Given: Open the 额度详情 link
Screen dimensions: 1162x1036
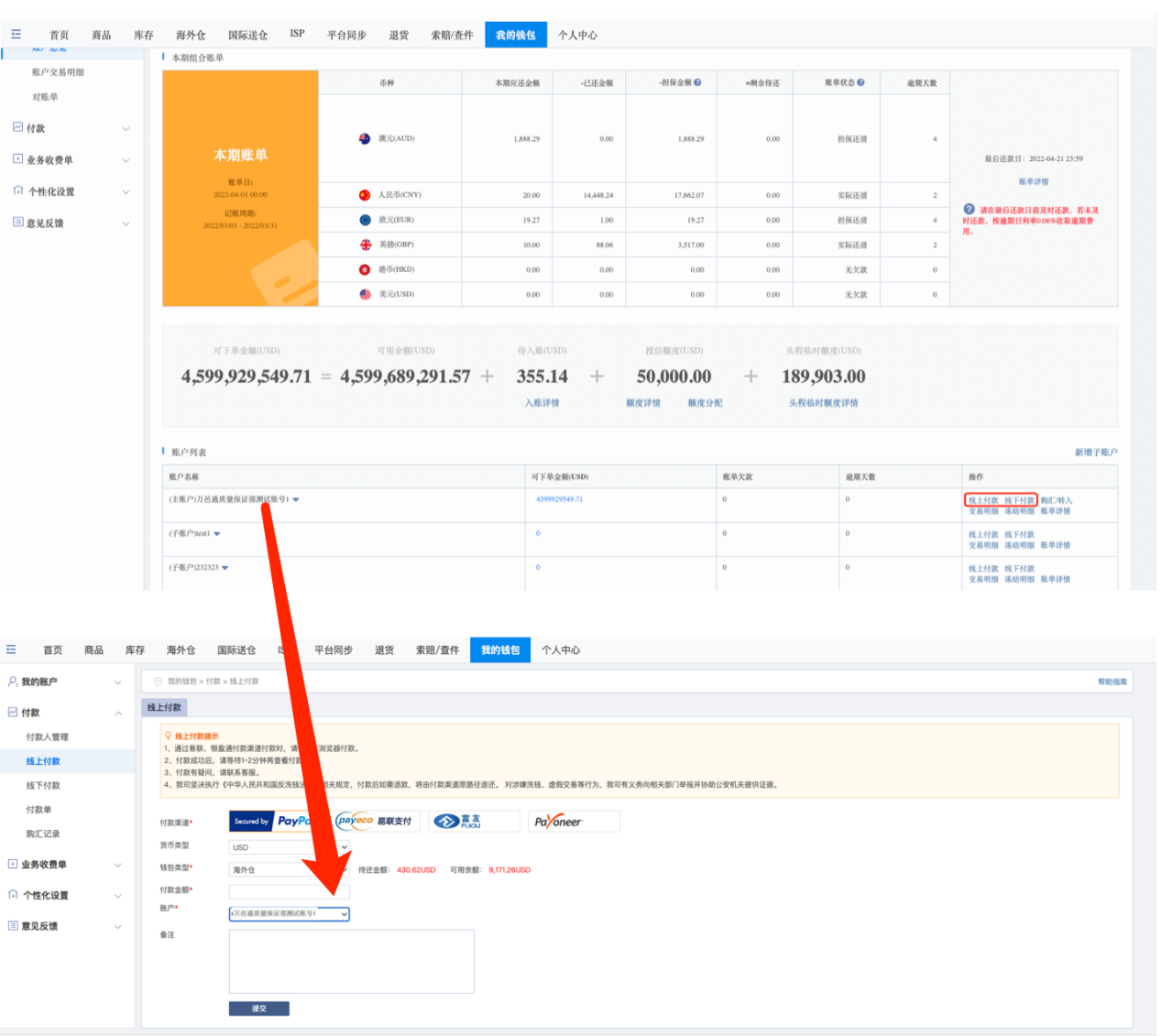Looking at the screenshot, I should coord(643,402).
